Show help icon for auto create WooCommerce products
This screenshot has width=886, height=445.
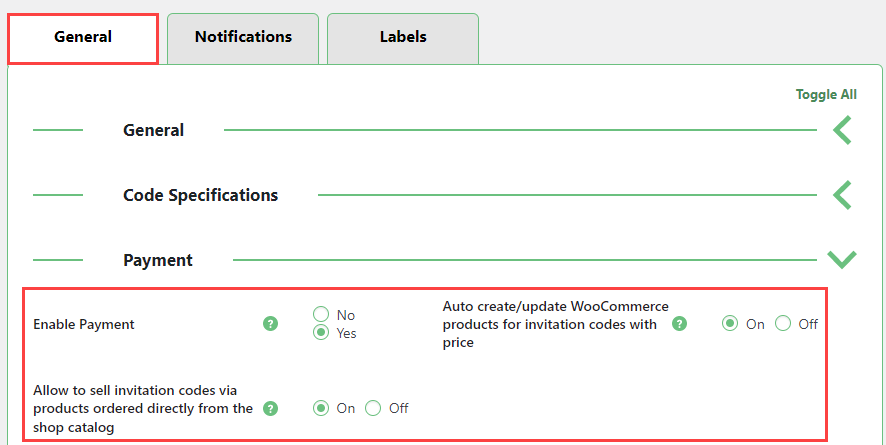tap(680, 324)
